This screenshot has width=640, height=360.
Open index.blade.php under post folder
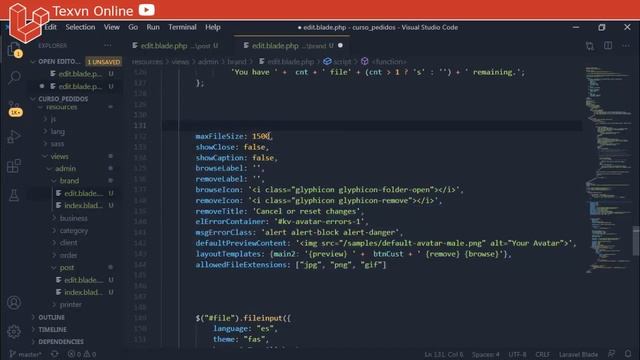point(83,292)
